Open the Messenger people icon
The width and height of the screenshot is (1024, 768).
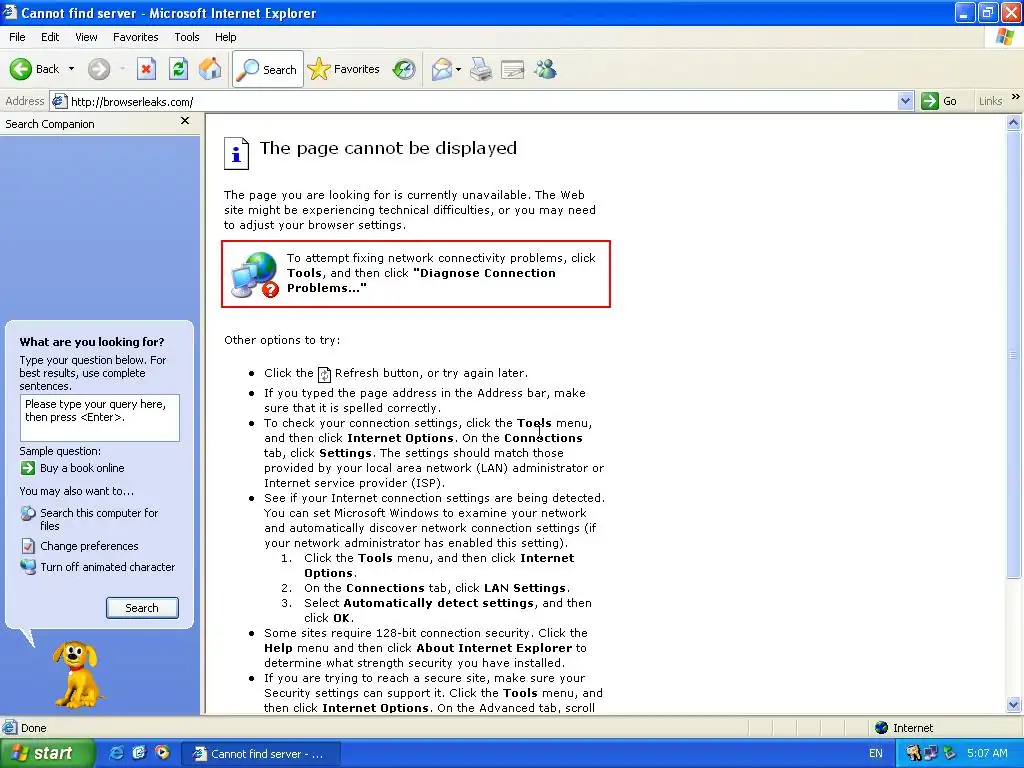point(545,69)
